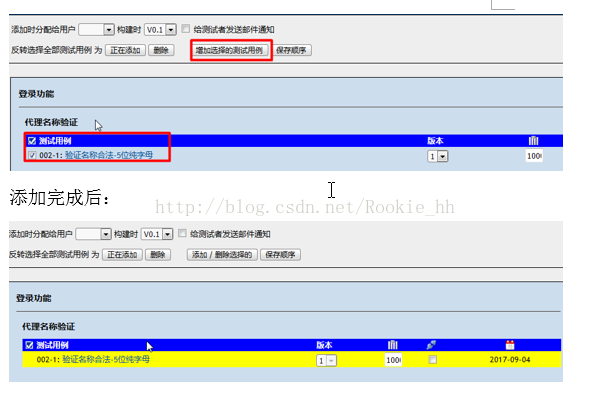591x393 pixels.
Task: Open the V0.1 build dropdown below 添加完成后
Action: (x=157, y=234)
